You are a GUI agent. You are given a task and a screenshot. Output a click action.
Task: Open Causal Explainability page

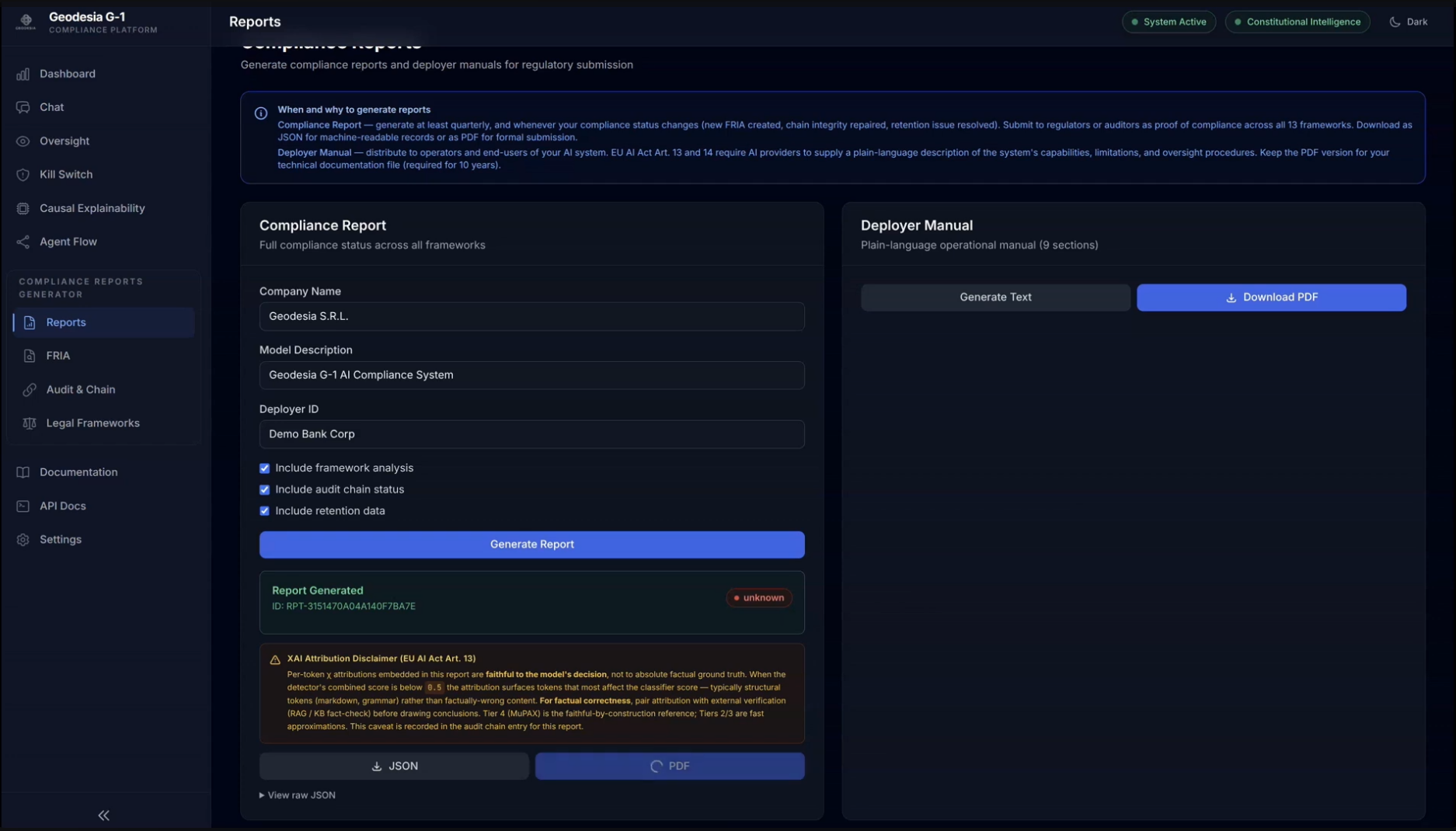click(x=104, y=208)
